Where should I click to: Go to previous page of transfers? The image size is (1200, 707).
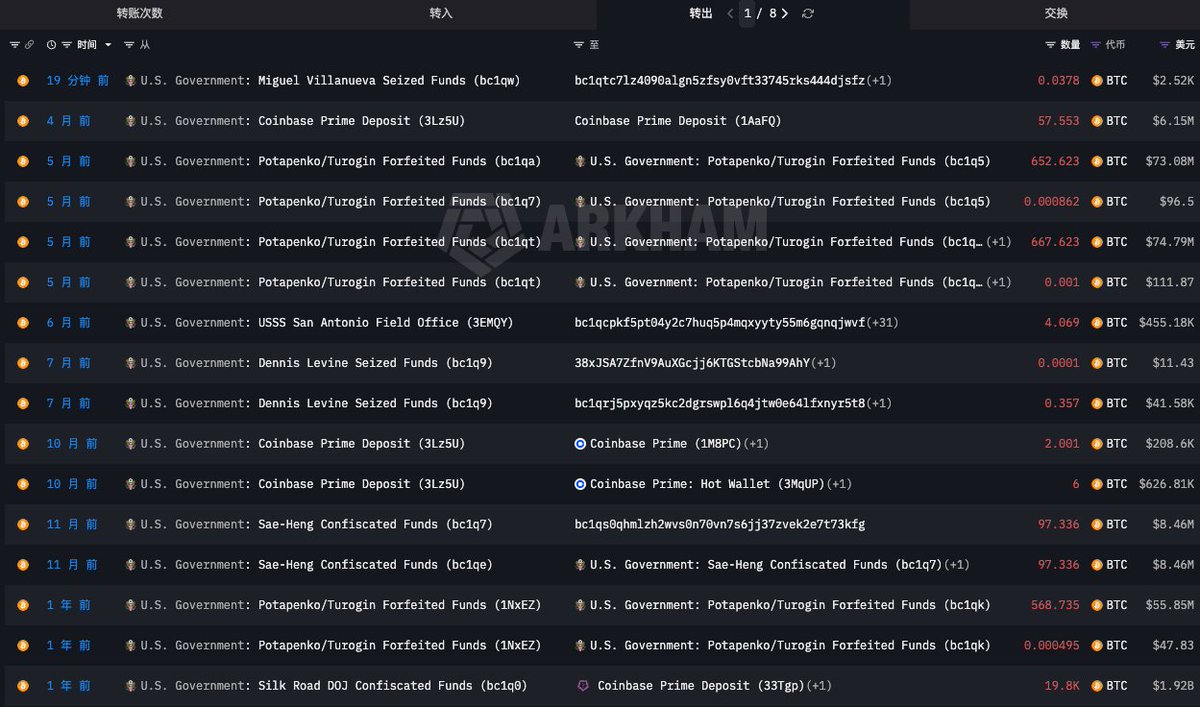click(730, 14)
